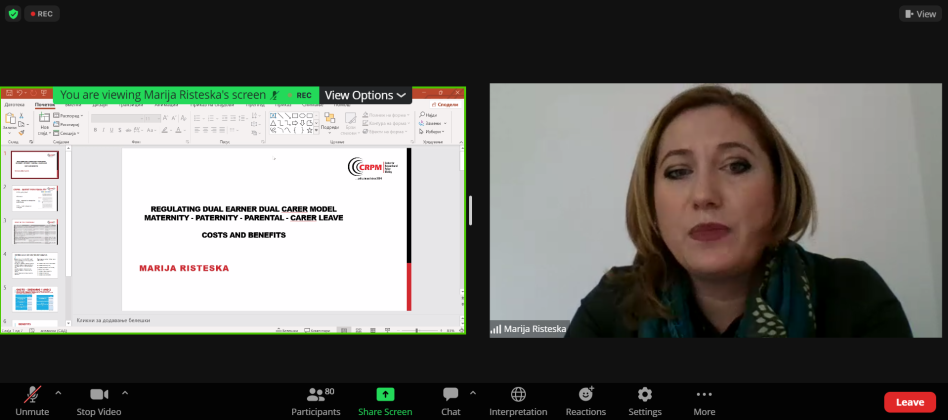Open the View Options dropdown
The image size is (948, 420).
pyautogui.click(x=365, y=95)
